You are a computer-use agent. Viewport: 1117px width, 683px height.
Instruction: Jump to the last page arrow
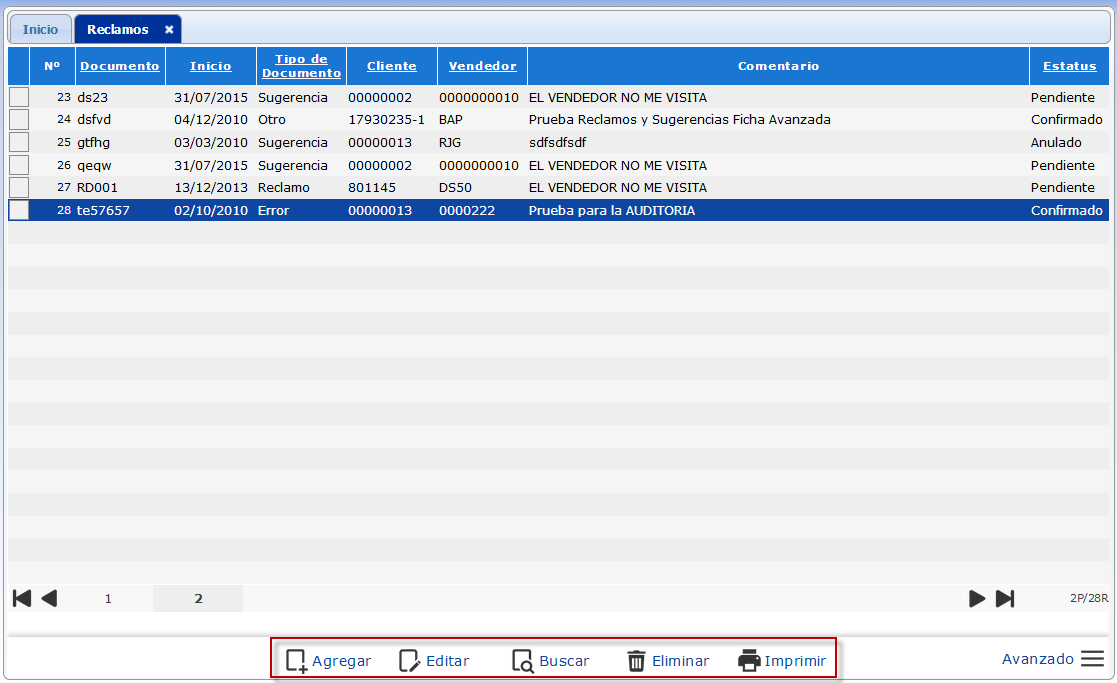click(1005, 598)
